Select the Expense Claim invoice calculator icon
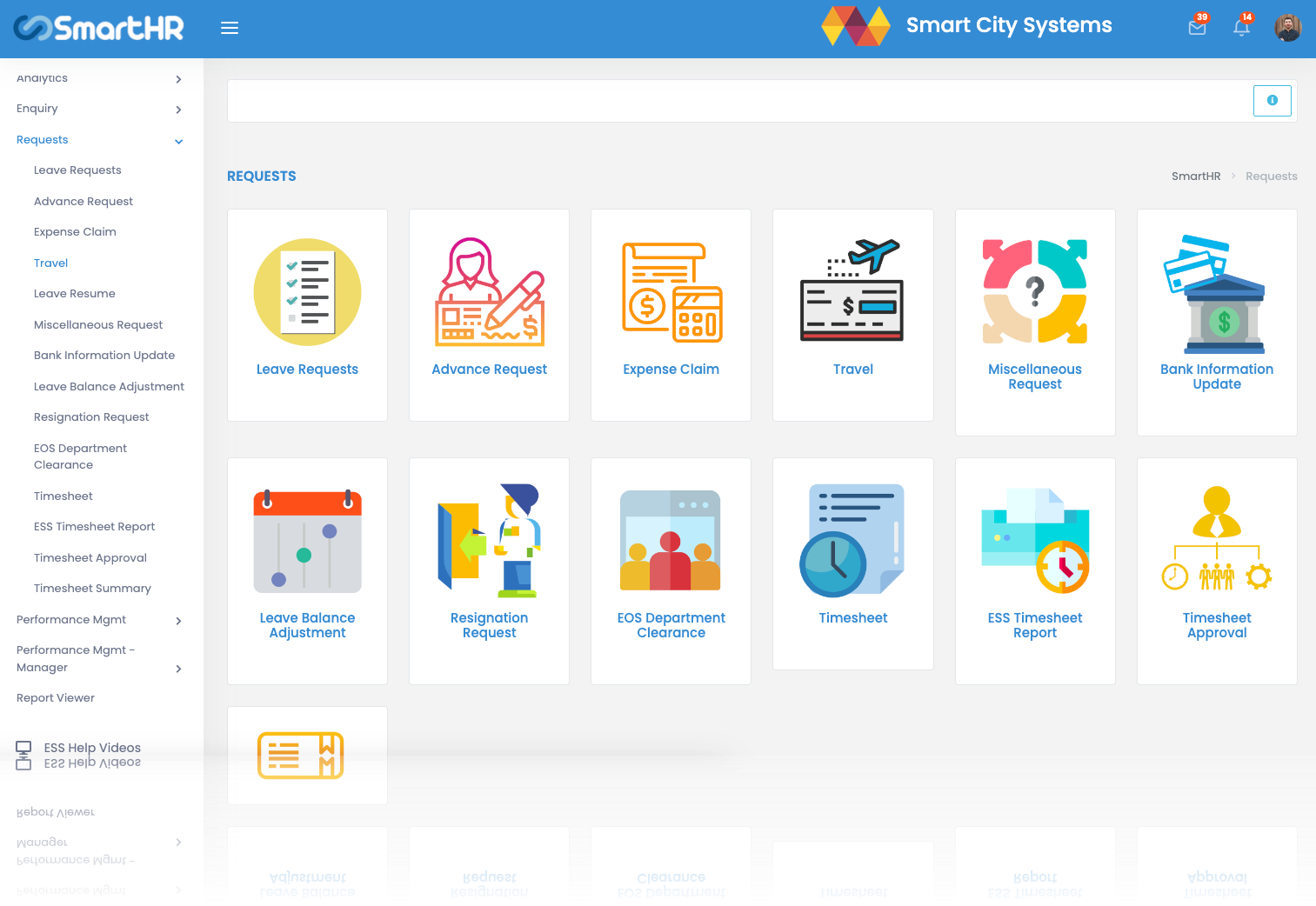This screenshot has height=906, width=1316. coord(671,290)
